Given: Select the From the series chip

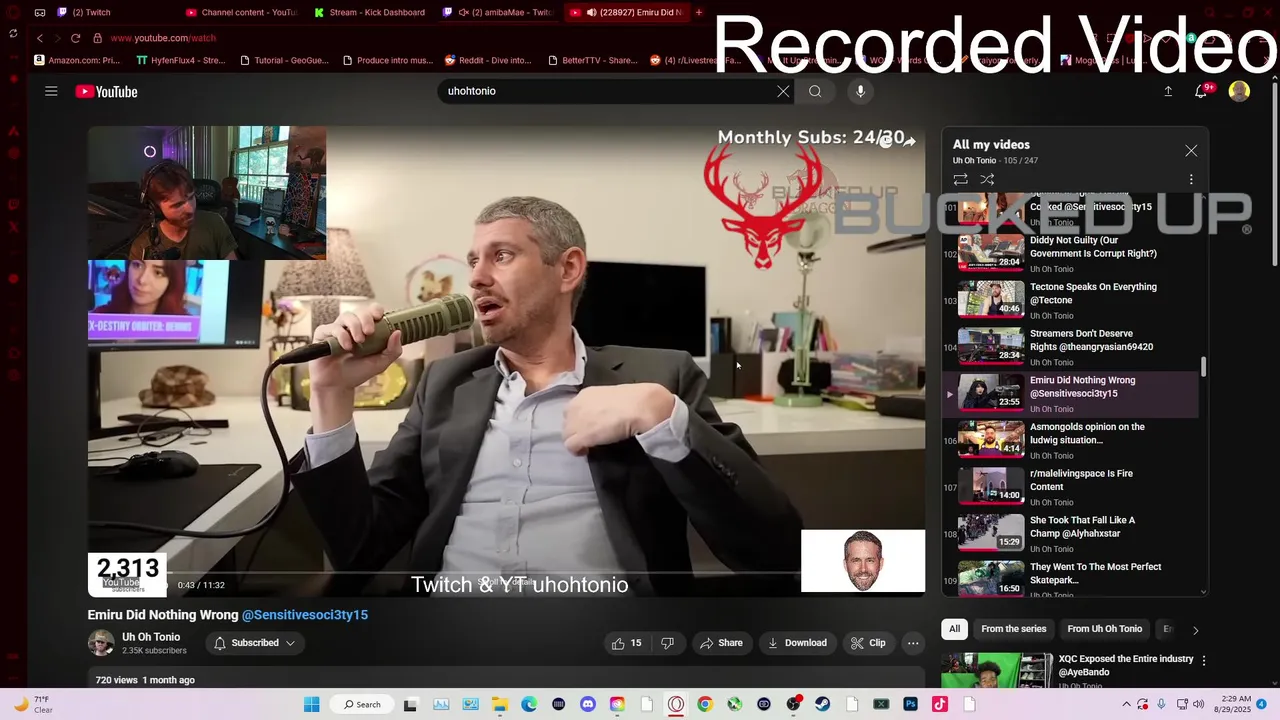Looking at the screenshot, I should tap(1013, 629).
